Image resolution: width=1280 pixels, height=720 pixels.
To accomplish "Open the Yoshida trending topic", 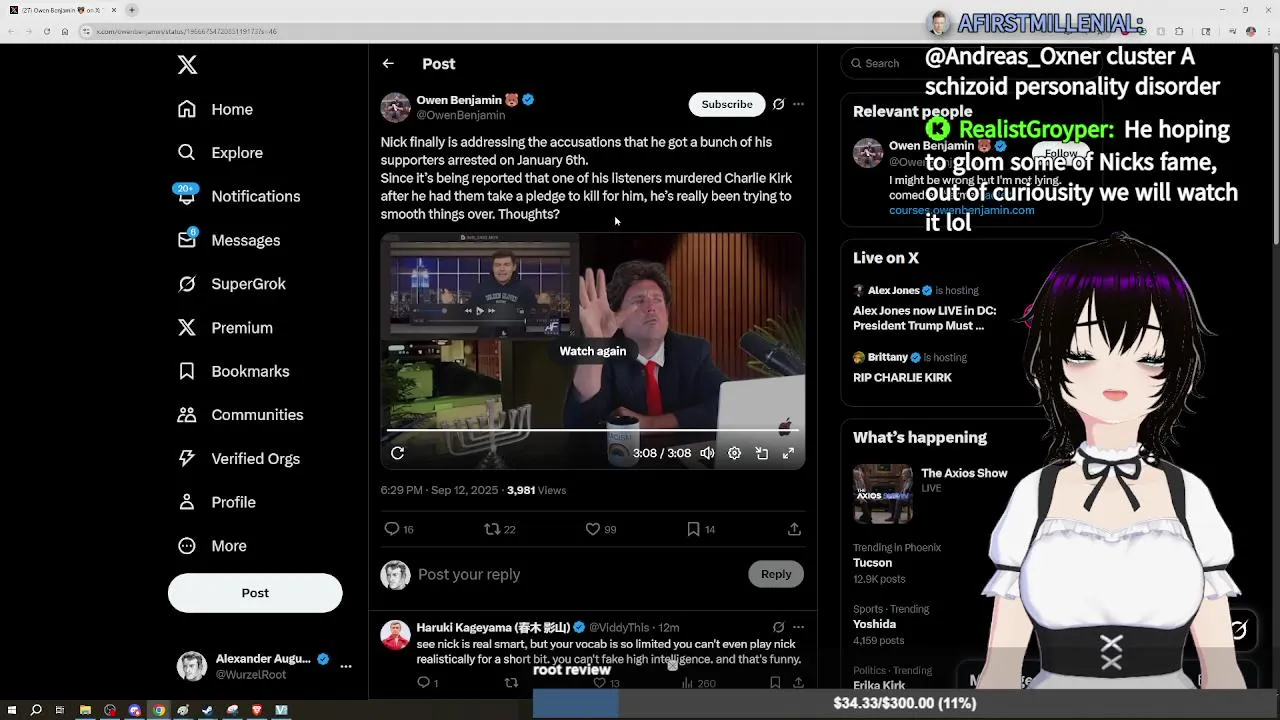I will (x=874, y=624).
